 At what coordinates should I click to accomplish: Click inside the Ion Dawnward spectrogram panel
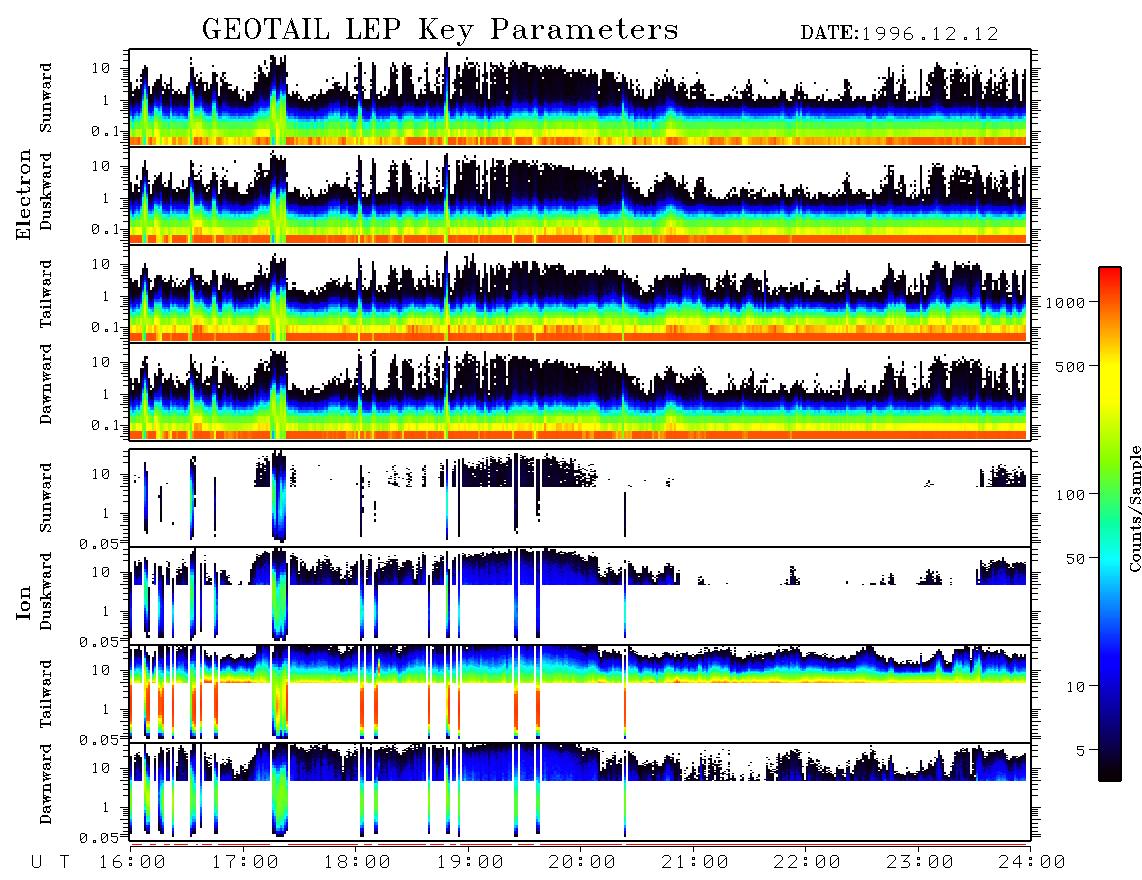point(580,791)
